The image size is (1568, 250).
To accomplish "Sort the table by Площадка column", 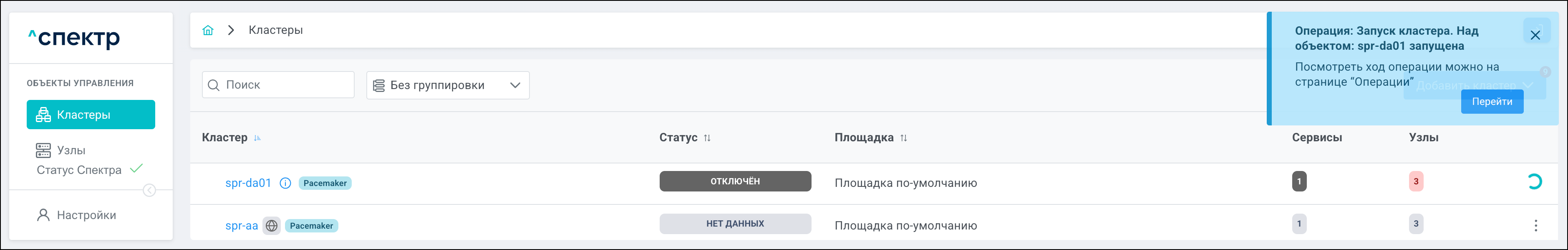I will tap(903, 138).
